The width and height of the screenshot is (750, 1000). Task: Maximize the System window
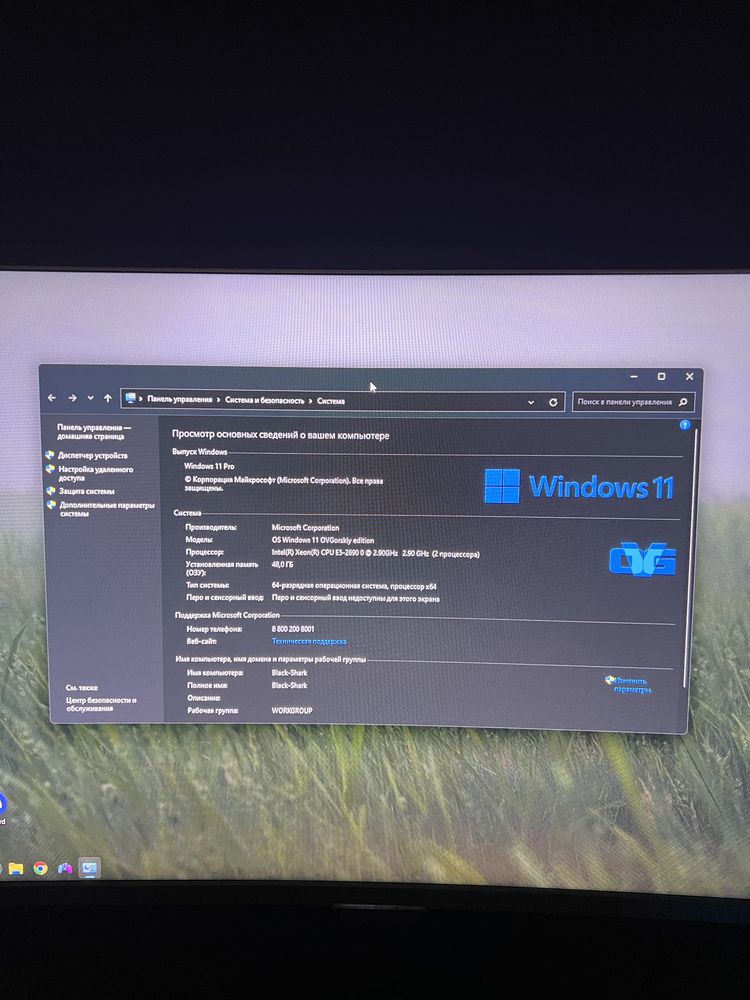(x=661, y=376)
